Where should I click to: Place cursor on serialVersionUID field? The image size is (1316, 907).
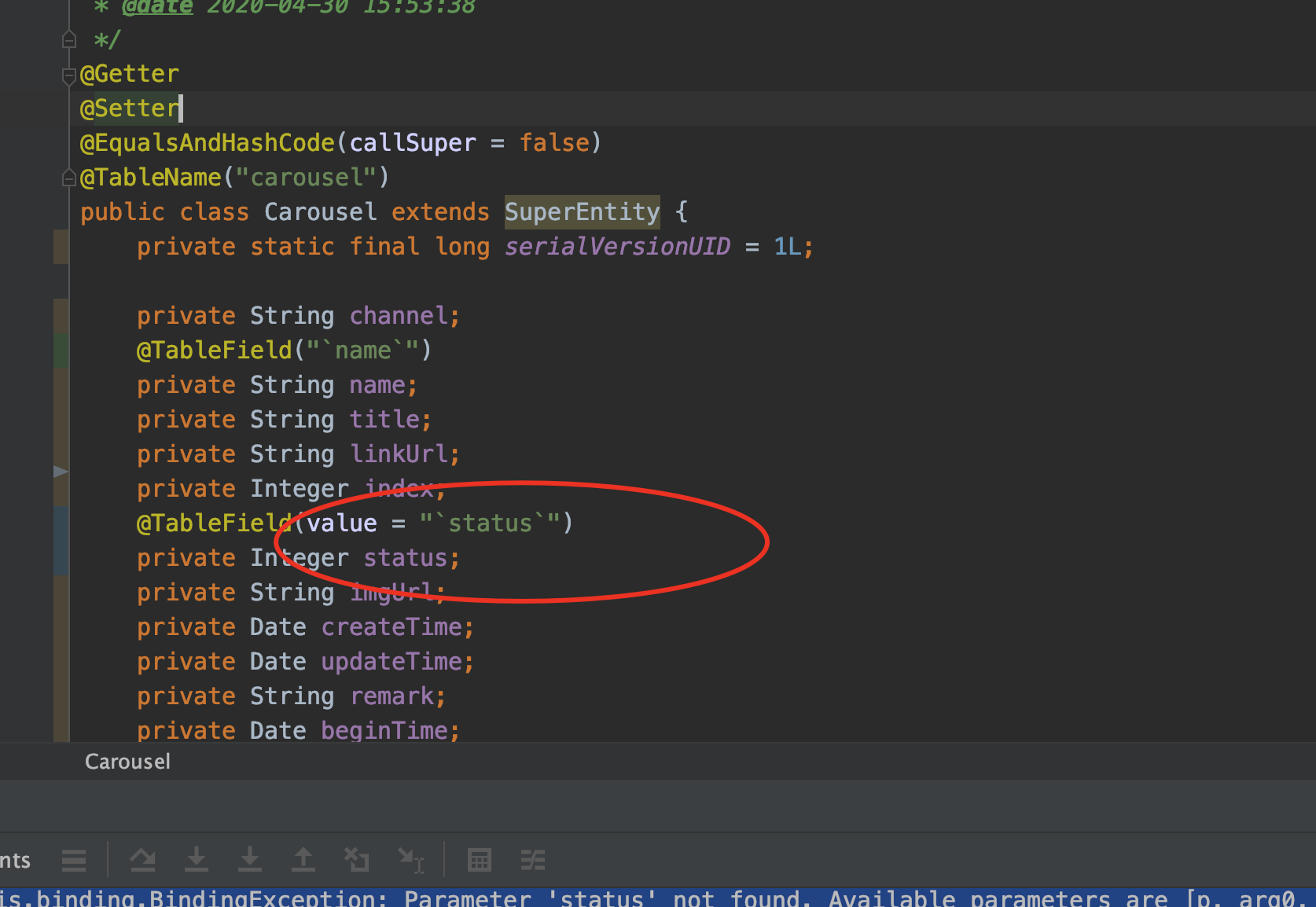coord(617,247)
